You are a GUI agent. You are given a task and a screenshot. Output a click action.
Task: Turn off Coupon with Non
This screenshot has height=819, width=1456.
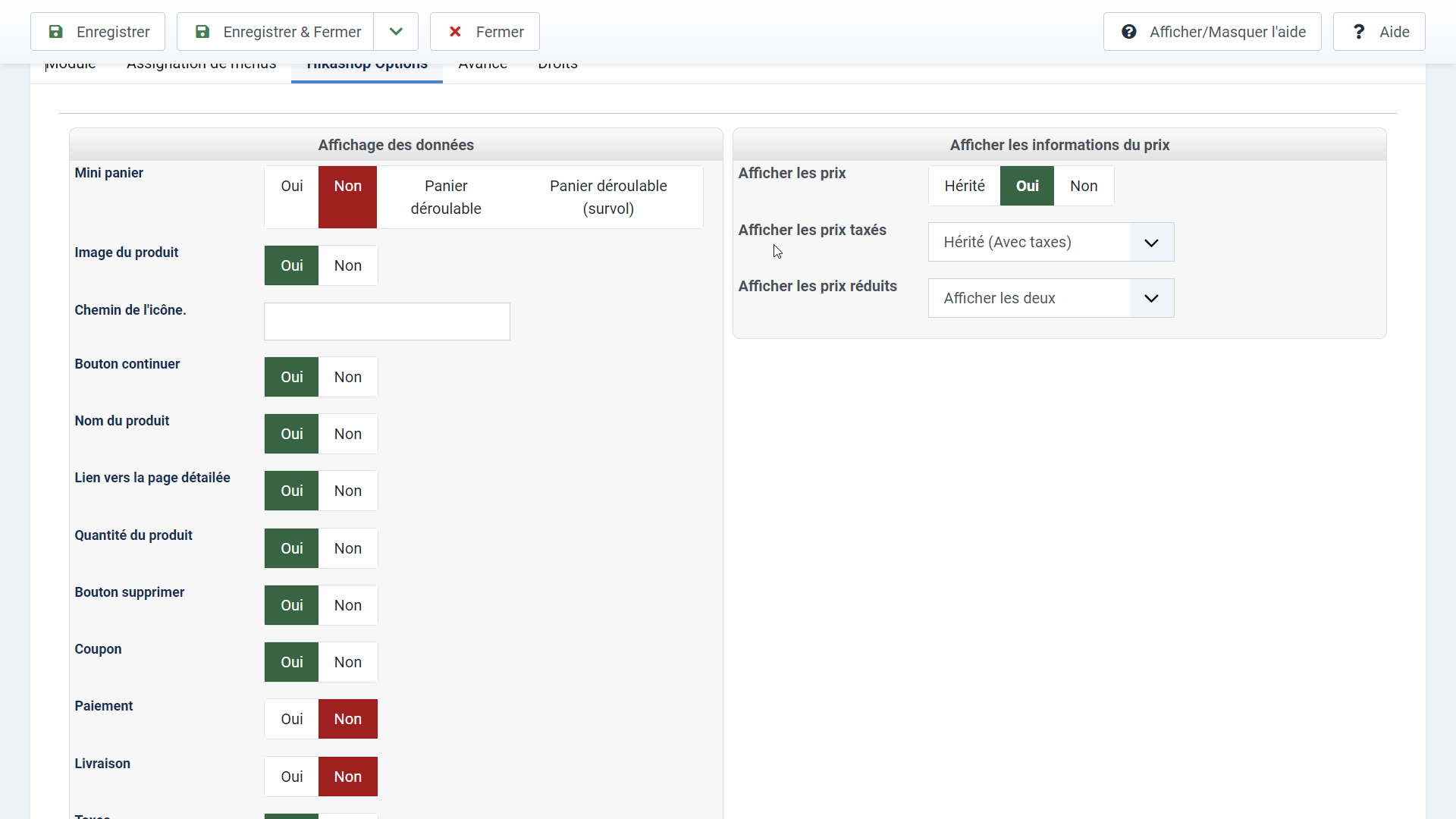348,662
